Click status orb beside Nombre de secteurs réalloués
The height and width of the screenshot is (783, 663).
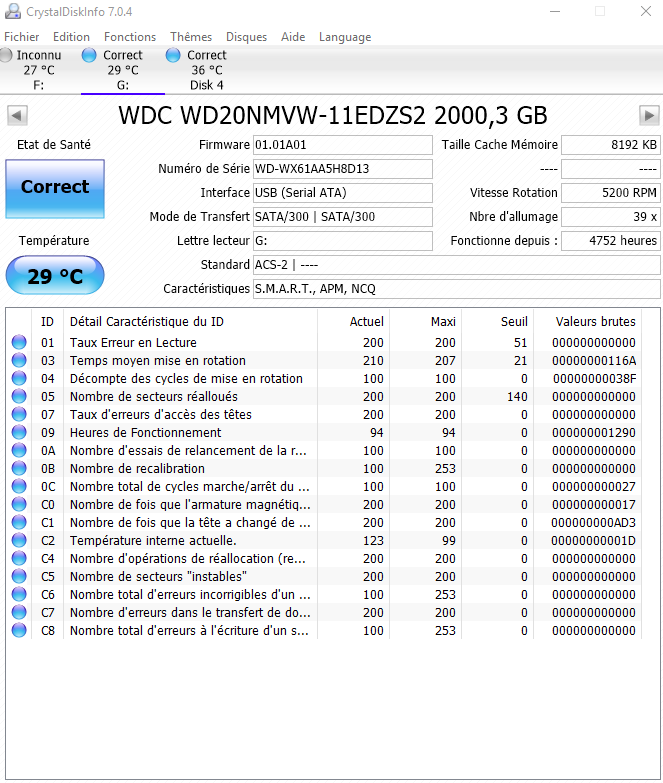coord(19,397)
